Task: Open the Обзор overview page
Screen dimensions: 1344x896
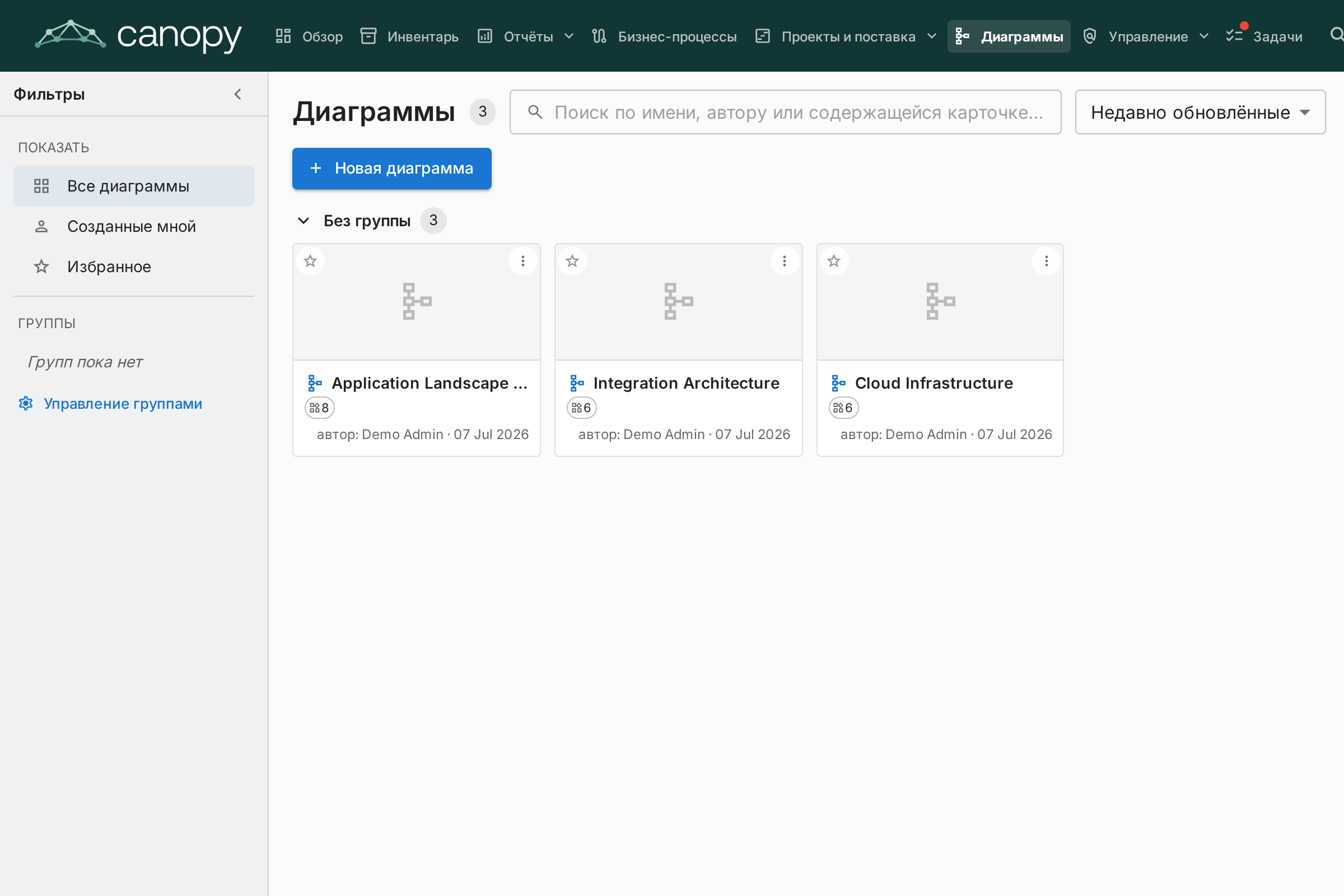Action: coord(309,36)
